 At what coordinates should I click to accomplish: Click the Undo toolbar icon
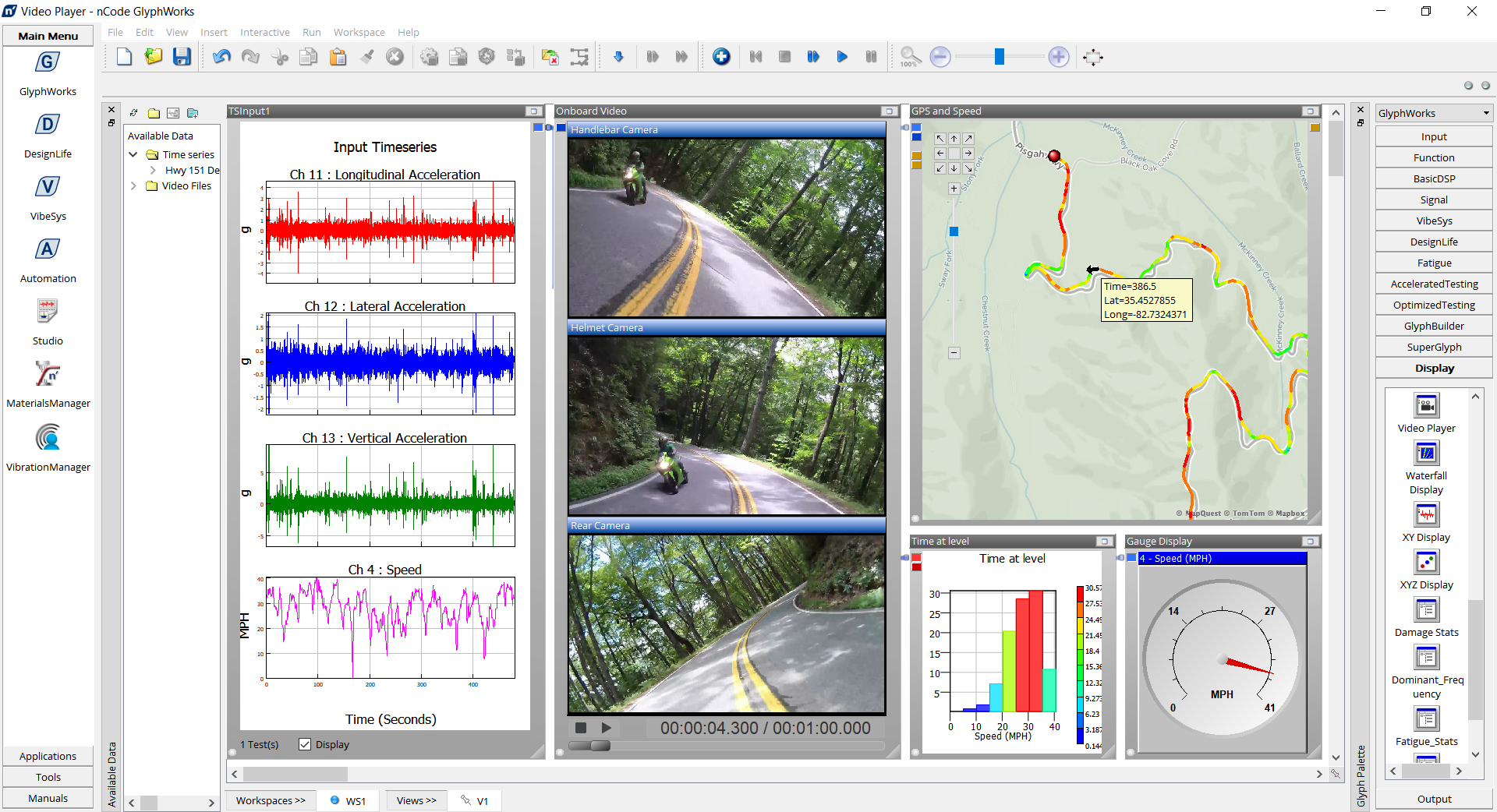click(221, 57)
